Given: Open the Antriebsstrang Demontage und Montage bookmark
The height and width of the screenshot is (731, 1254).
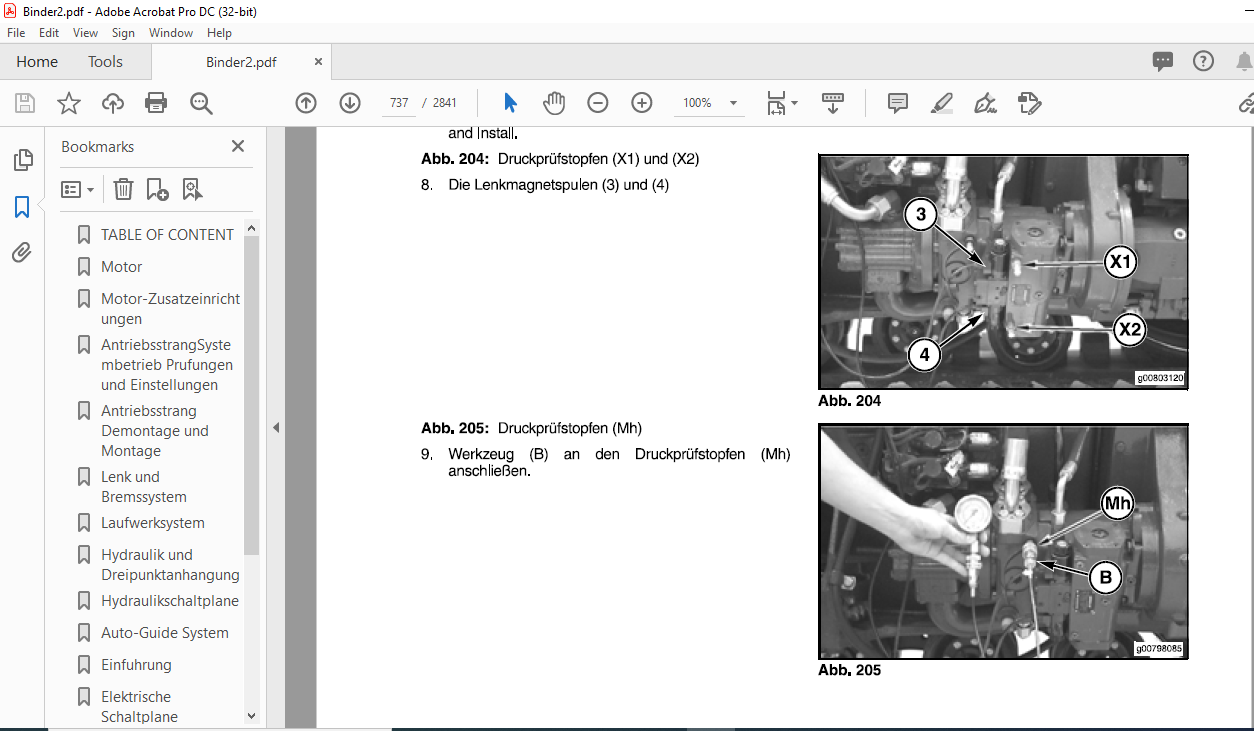Looking at the screenshot, I should tap(155, 431).
